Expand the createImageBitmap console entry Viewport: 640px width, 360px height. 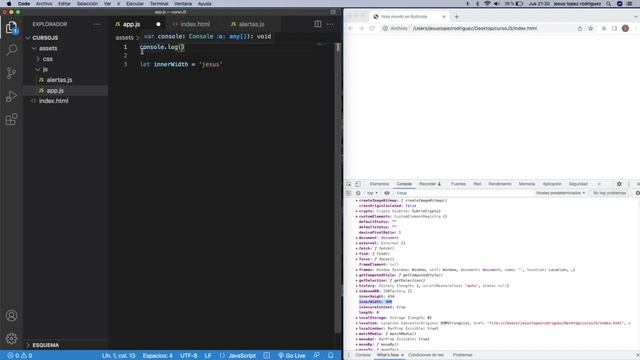click(x=357, y=201)
